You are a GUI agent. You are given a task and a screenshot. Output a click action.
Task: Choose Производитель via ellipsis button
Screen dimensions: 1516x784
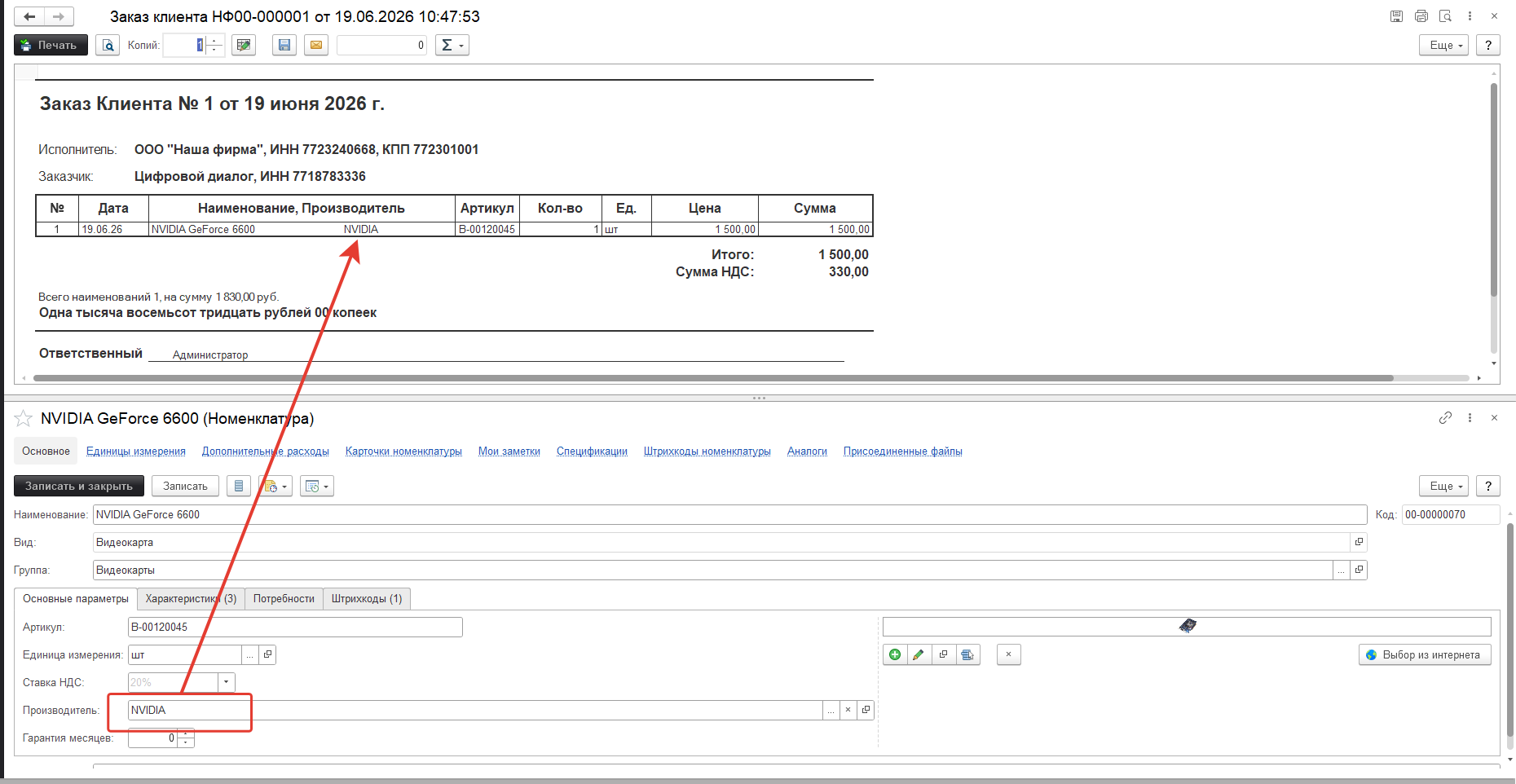pyautogui.click(x=831, y=710)
